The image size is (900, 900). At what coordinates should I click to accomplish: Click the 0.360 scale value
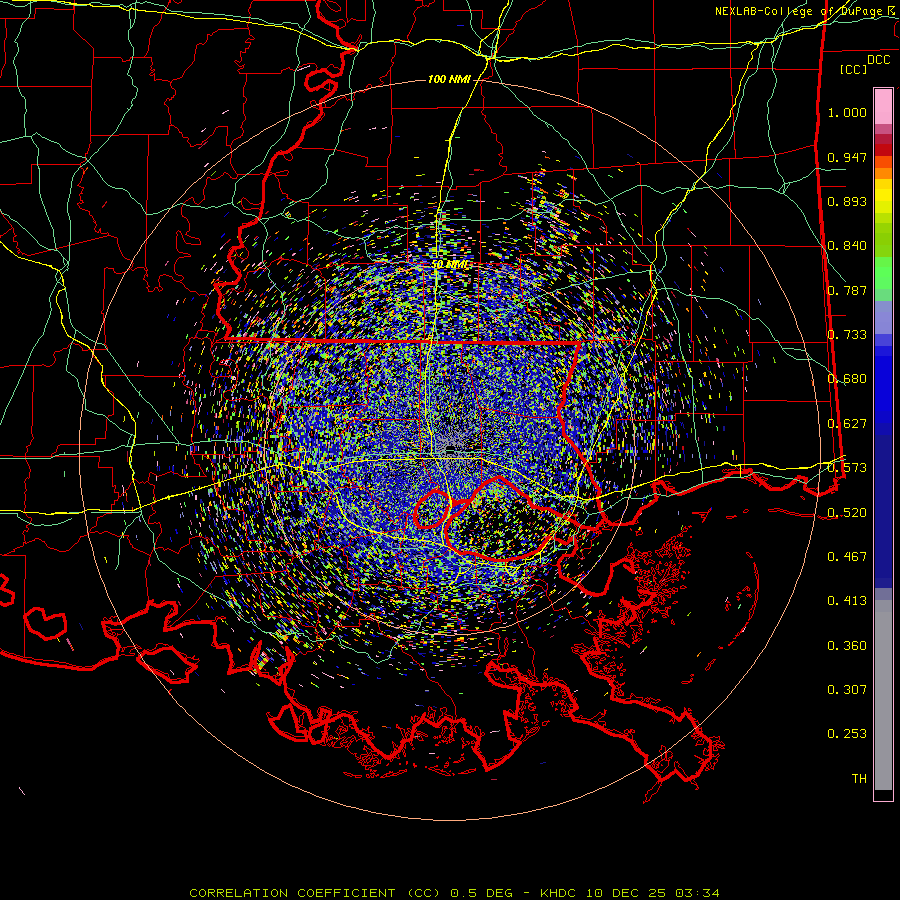(847, 646)
